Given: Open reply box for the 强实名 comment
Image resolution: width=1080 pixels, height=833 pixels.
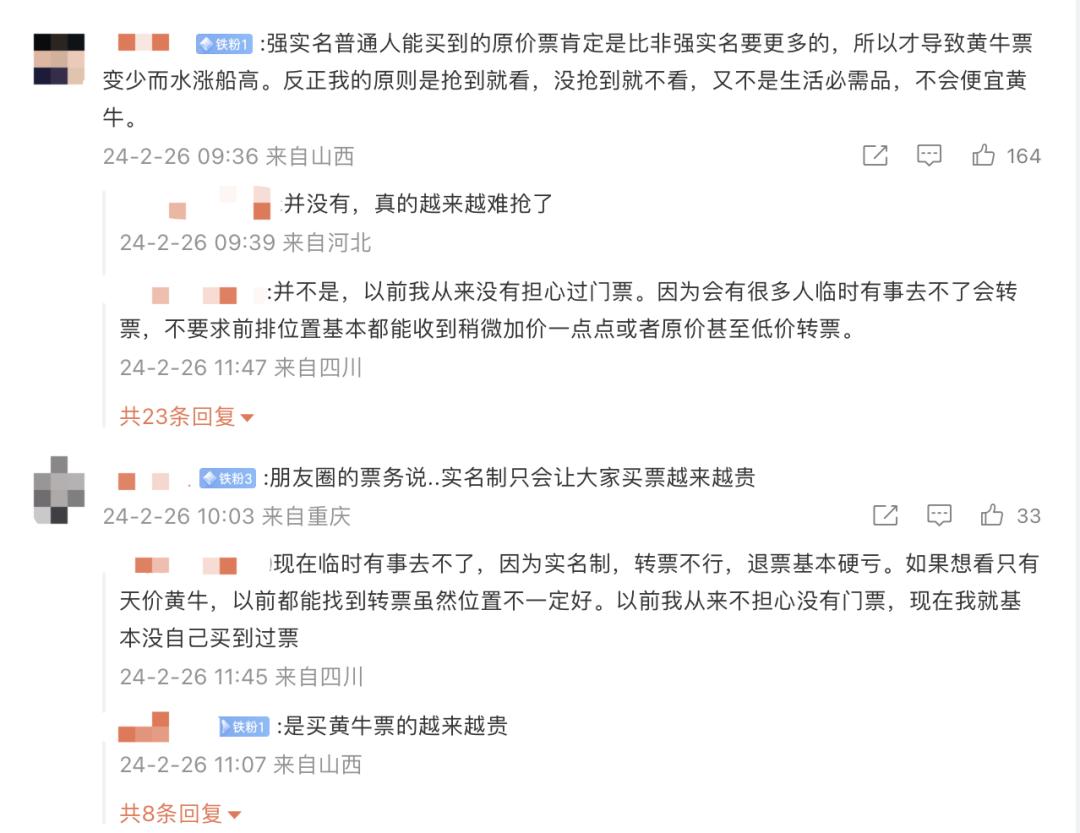Looking at the screenshot, I should point(930,155).
